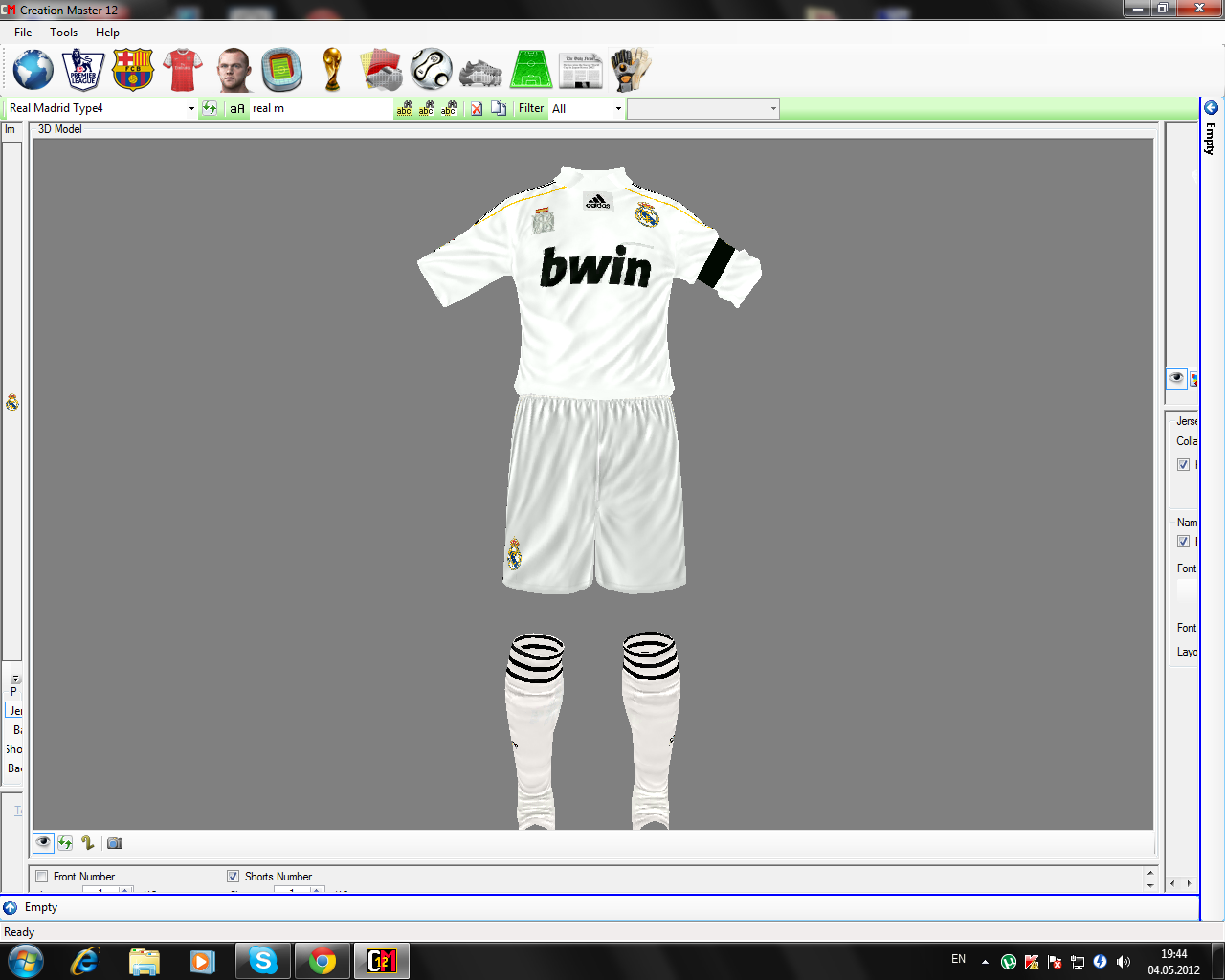The width and height of the screenshot is (1225, 980).
Task: Show hidden tray icons arrow
Action: tap(985, 962)
